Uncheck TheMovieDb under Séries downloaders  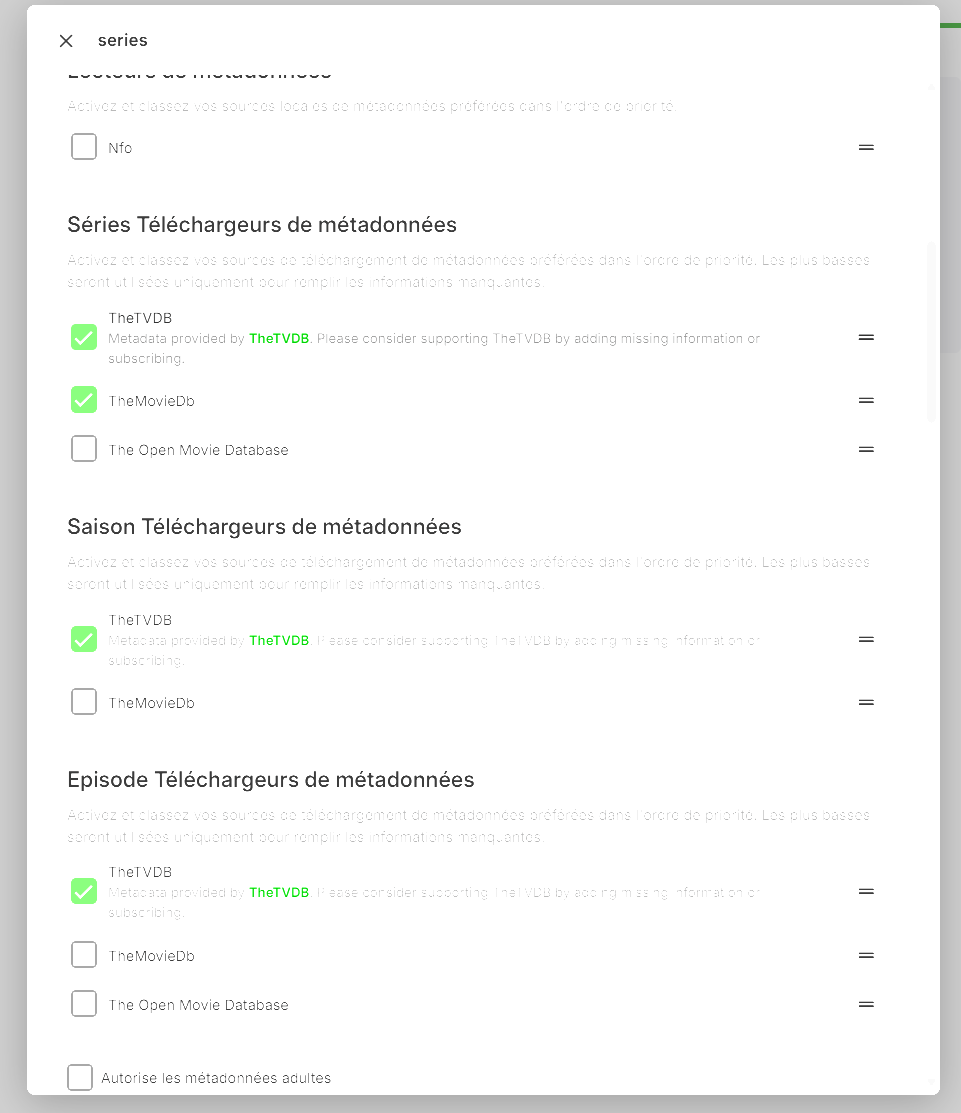click(x=84, y=400)
